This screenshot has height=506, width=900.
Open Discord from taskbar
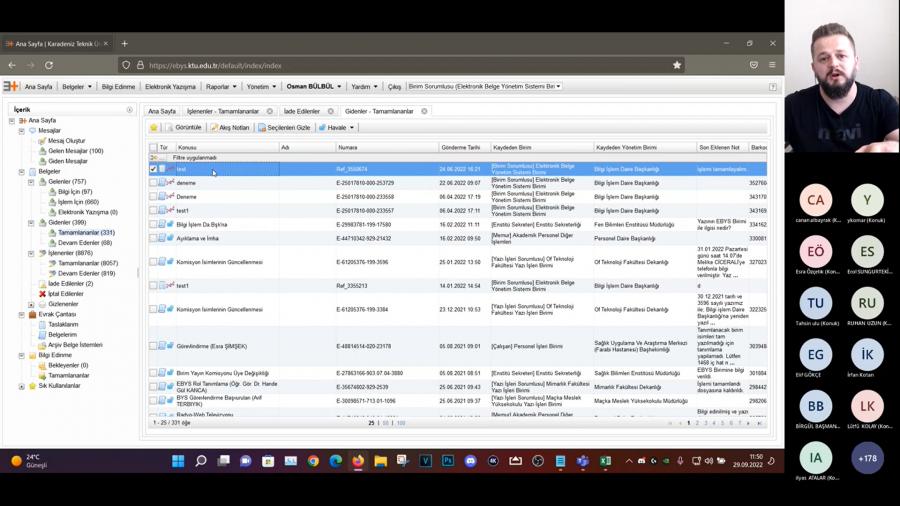point(470,461)
